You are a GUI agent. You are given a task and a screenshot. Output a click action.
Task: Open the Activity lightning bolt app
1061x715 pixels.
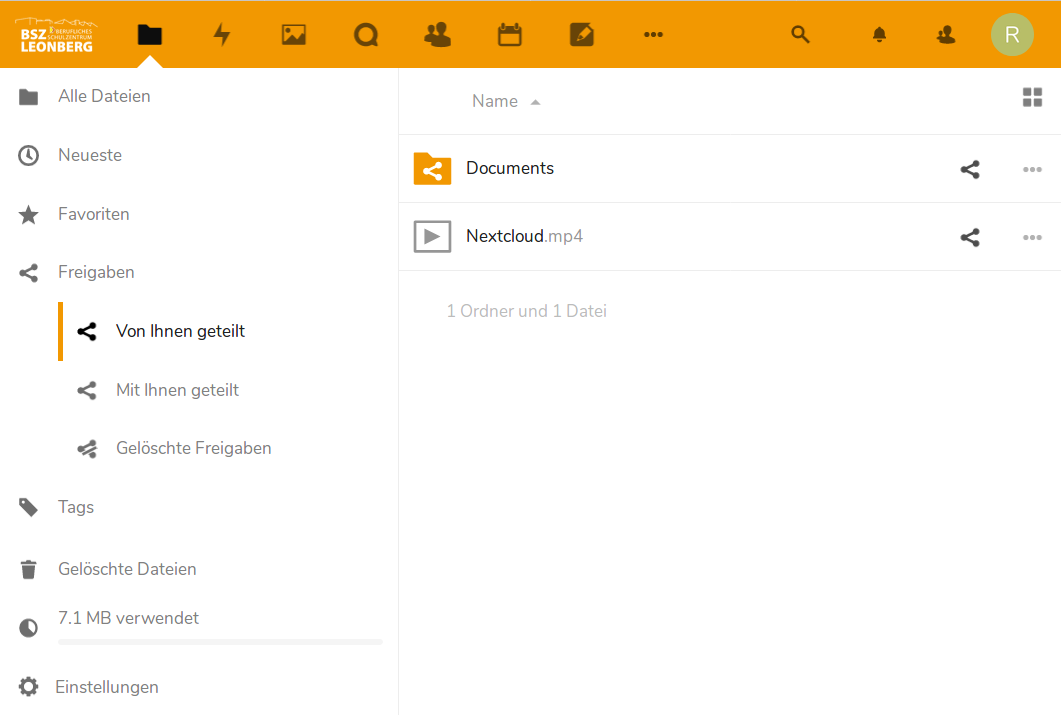[x=222, y=35]
